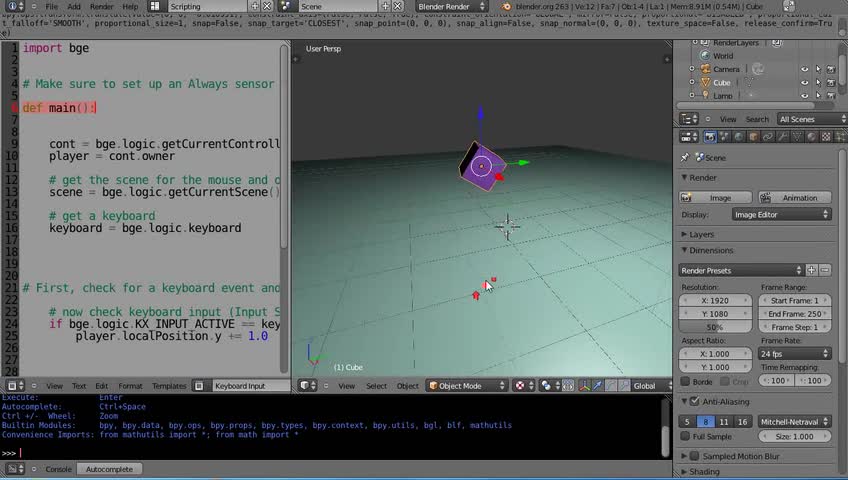Screen dimensions: 848x480
Task: Open the Mitchell-Netravali filter dropdown
Action: click(794, 421)
